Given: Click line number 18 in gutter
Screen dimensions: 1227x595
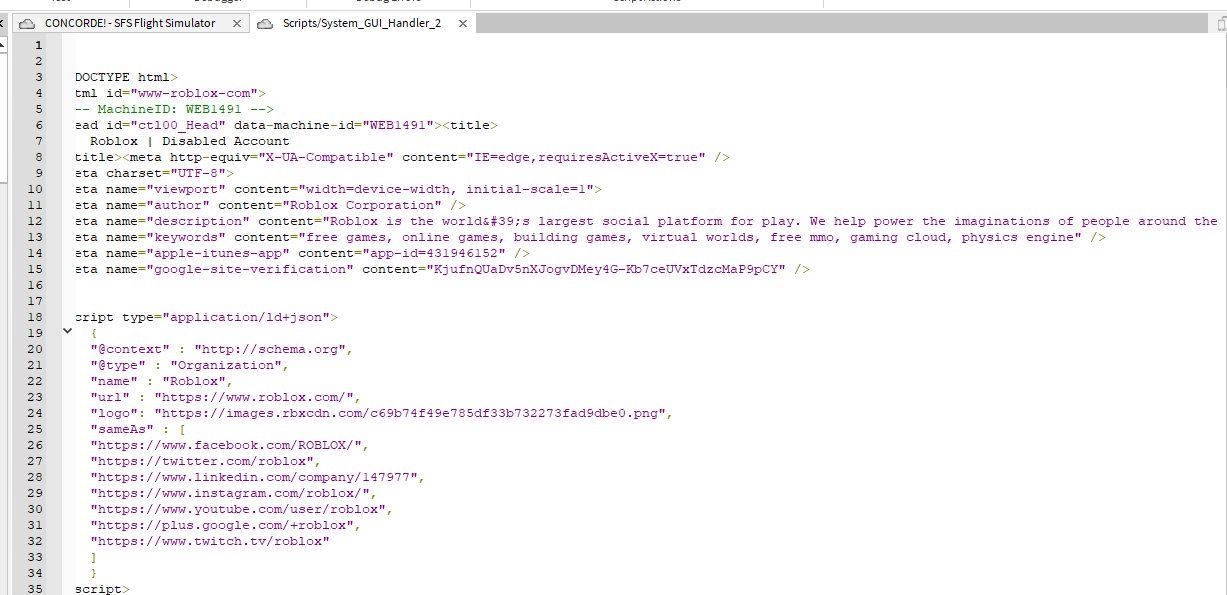Looking at the screenshot, I should (x=35, y=317).
